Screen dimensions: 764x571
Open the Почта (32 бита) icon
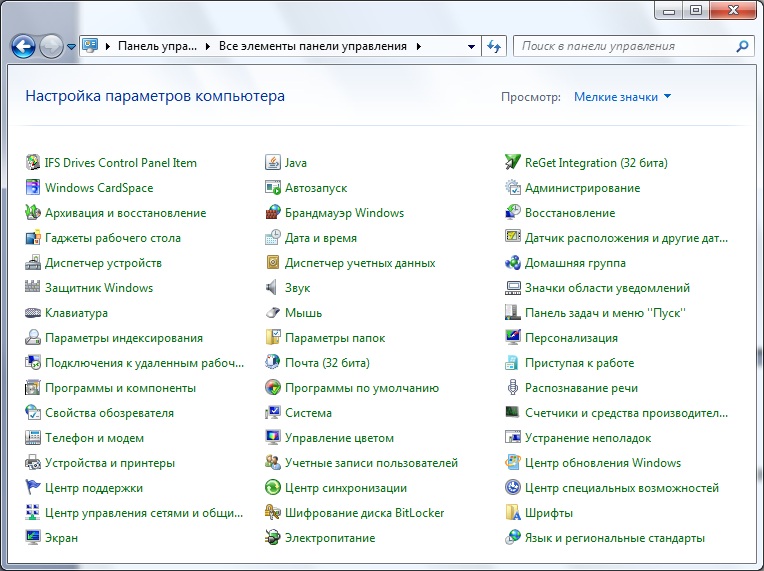[273, 362]
